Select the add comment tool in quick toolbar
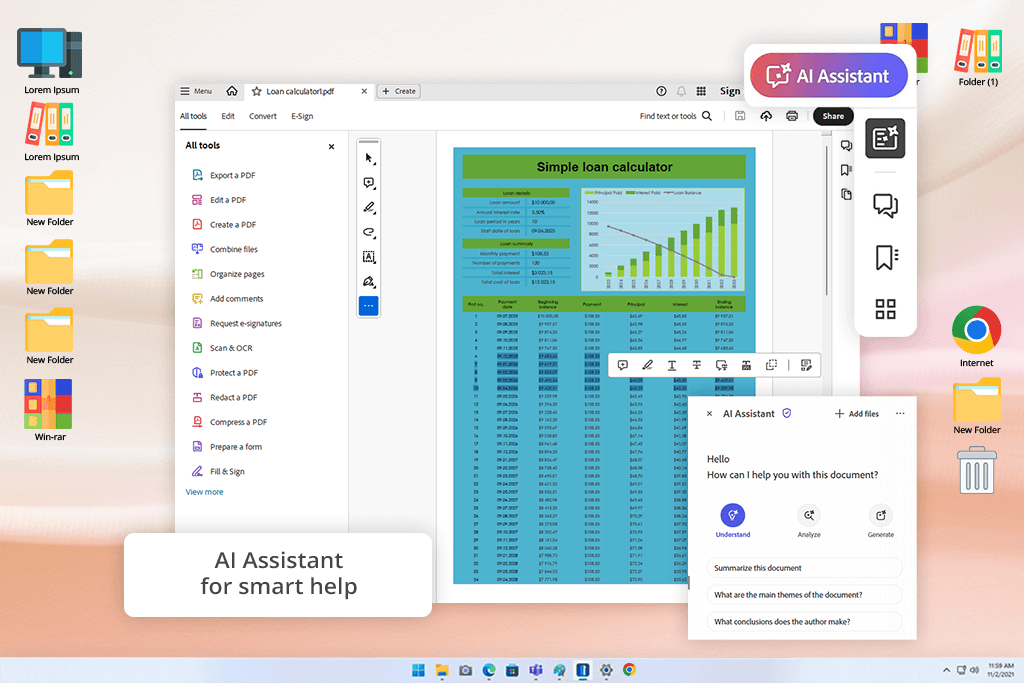The image size is (1024, 683). click(369, 183)
